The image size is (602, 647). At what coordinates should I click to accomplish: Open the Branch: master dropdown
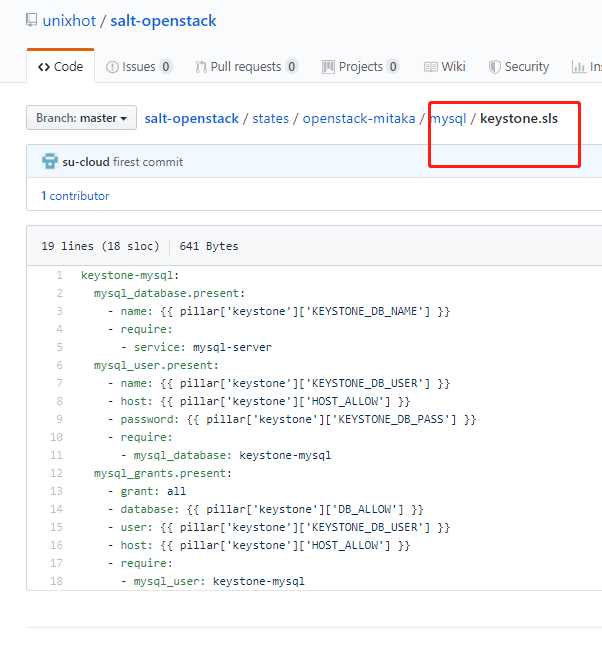click(x=81, y=118)
